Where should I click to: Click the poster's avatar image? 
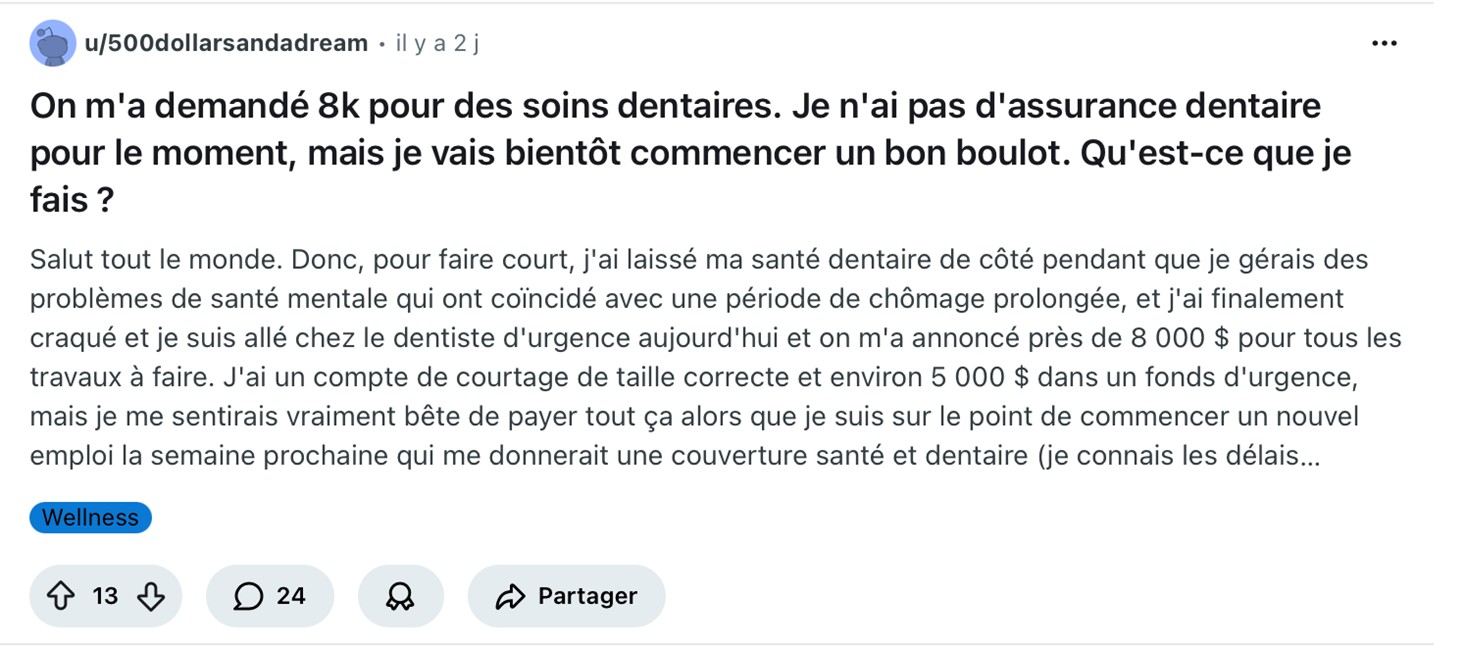(52, 44)
